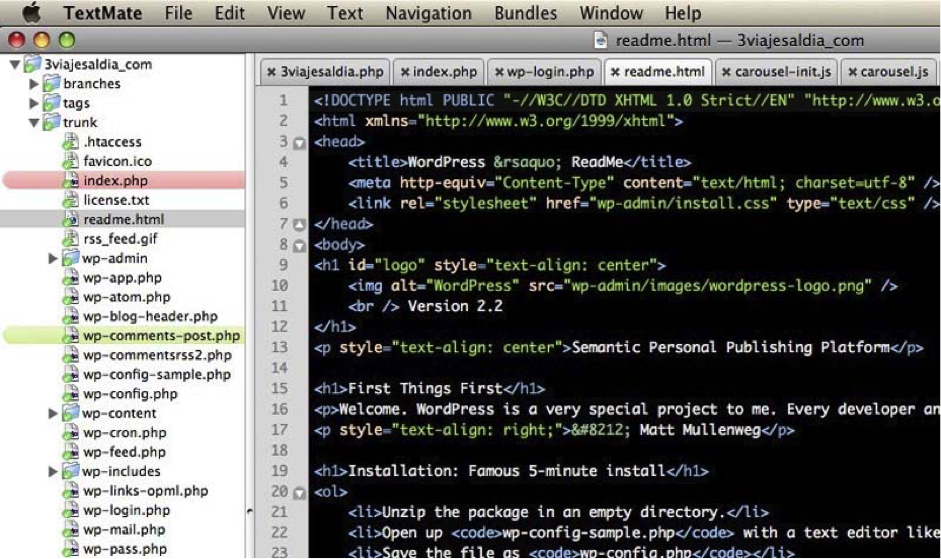This screenshot has width=941, height=559.
Task: Click the drawer resize handle beside wp-login.php
Action: (250, 512)
